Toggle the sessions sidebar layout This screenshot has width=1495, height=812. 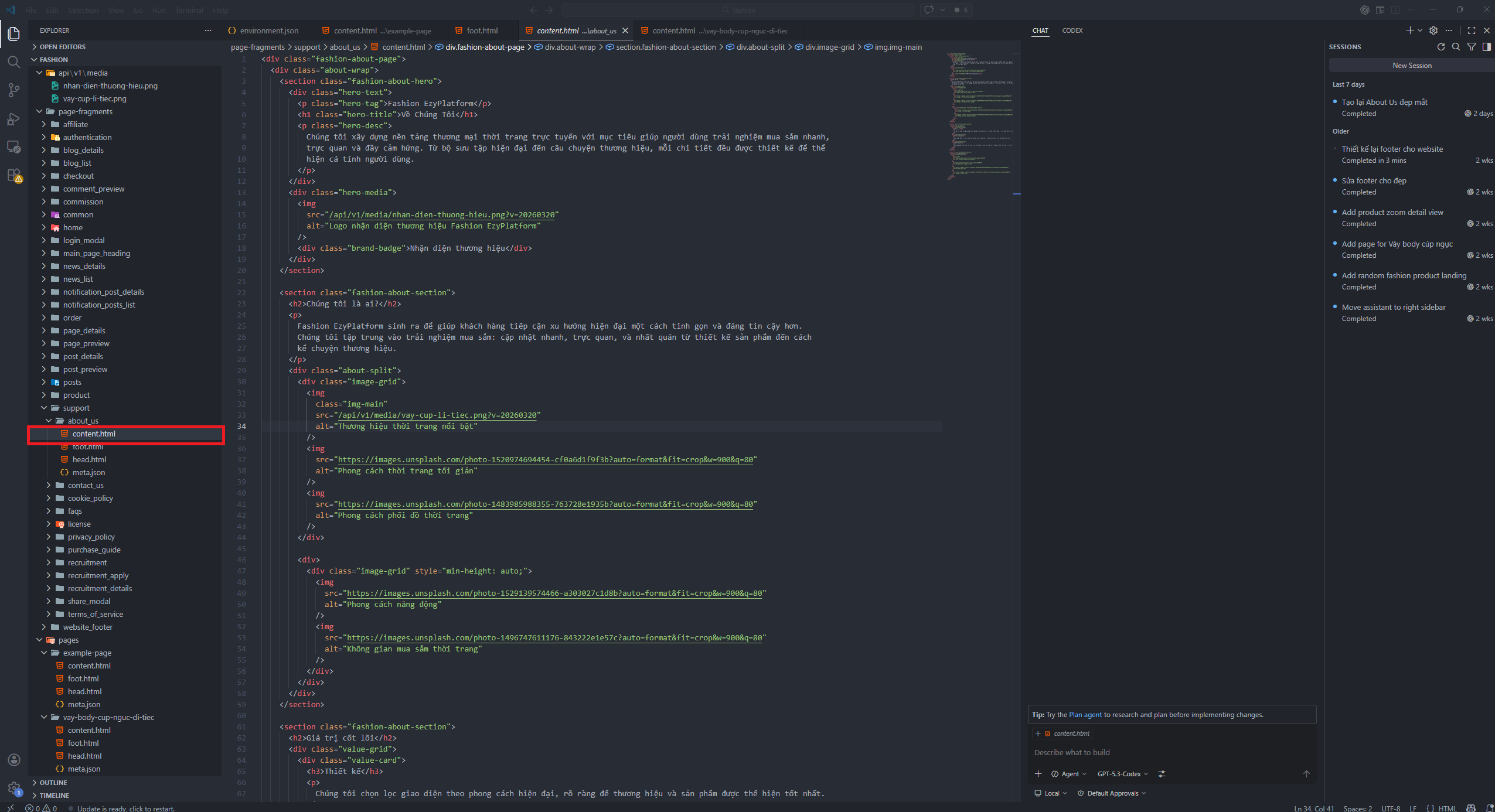coord(1487,47)
